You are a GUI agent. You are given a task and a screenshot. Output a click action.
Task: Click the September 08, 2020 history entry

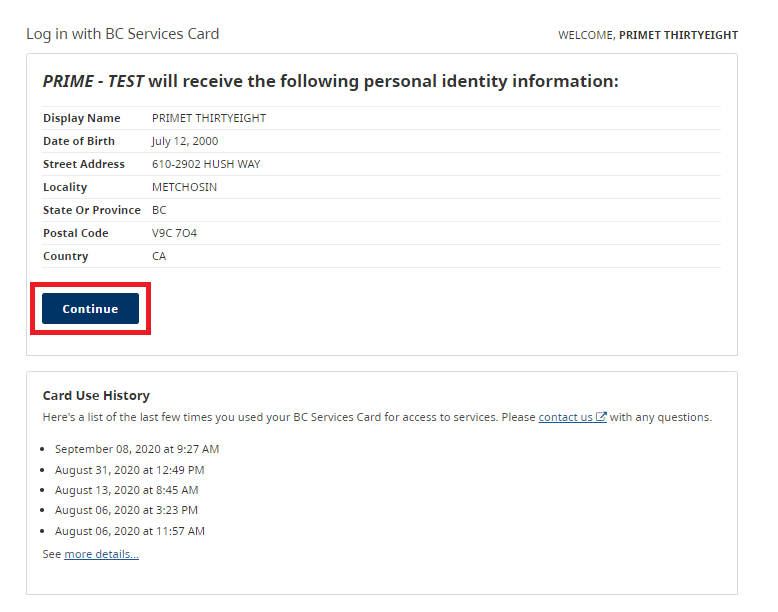click(x=137, y=449)
